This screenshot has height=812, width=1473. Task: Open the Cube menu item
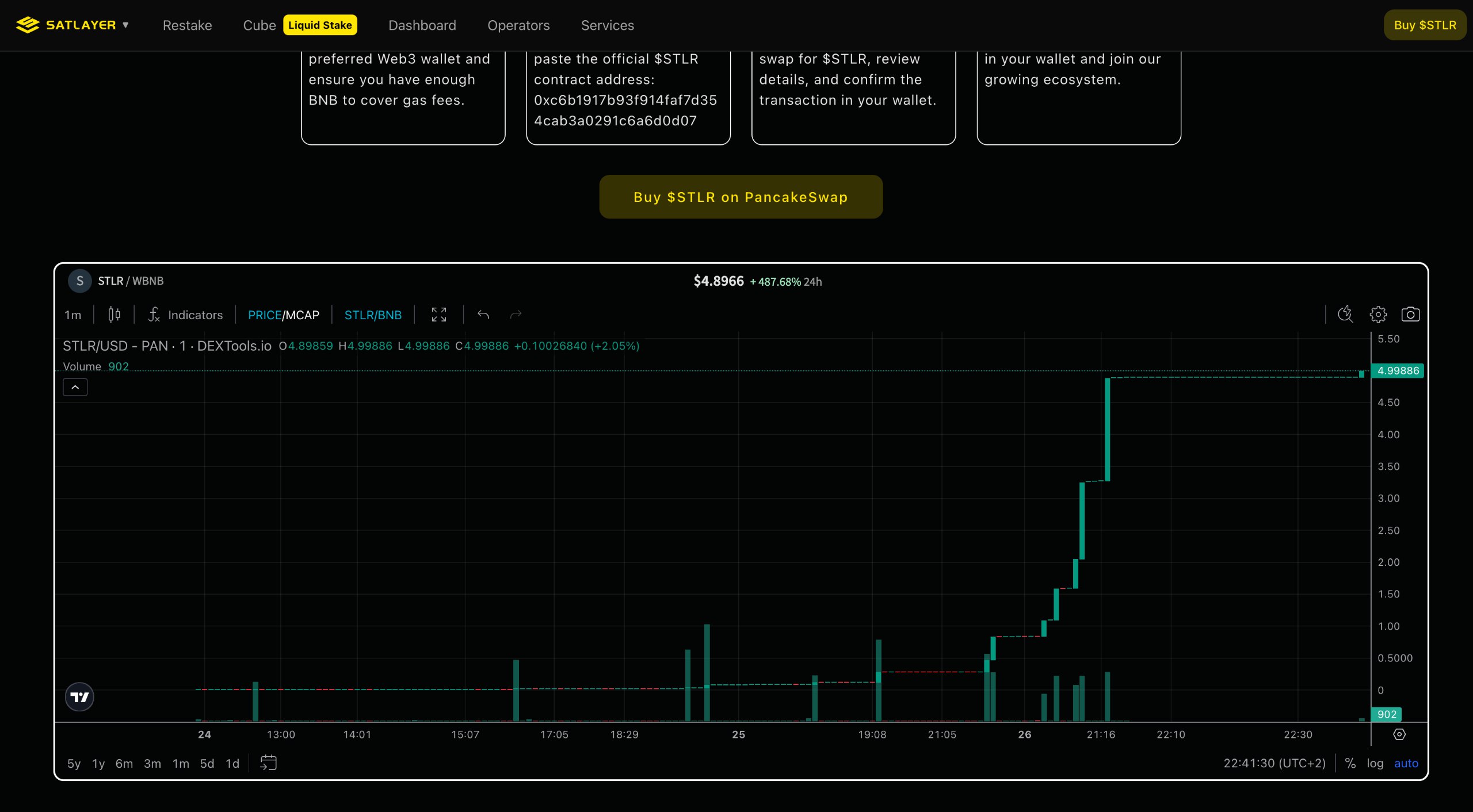pos(260,25)
